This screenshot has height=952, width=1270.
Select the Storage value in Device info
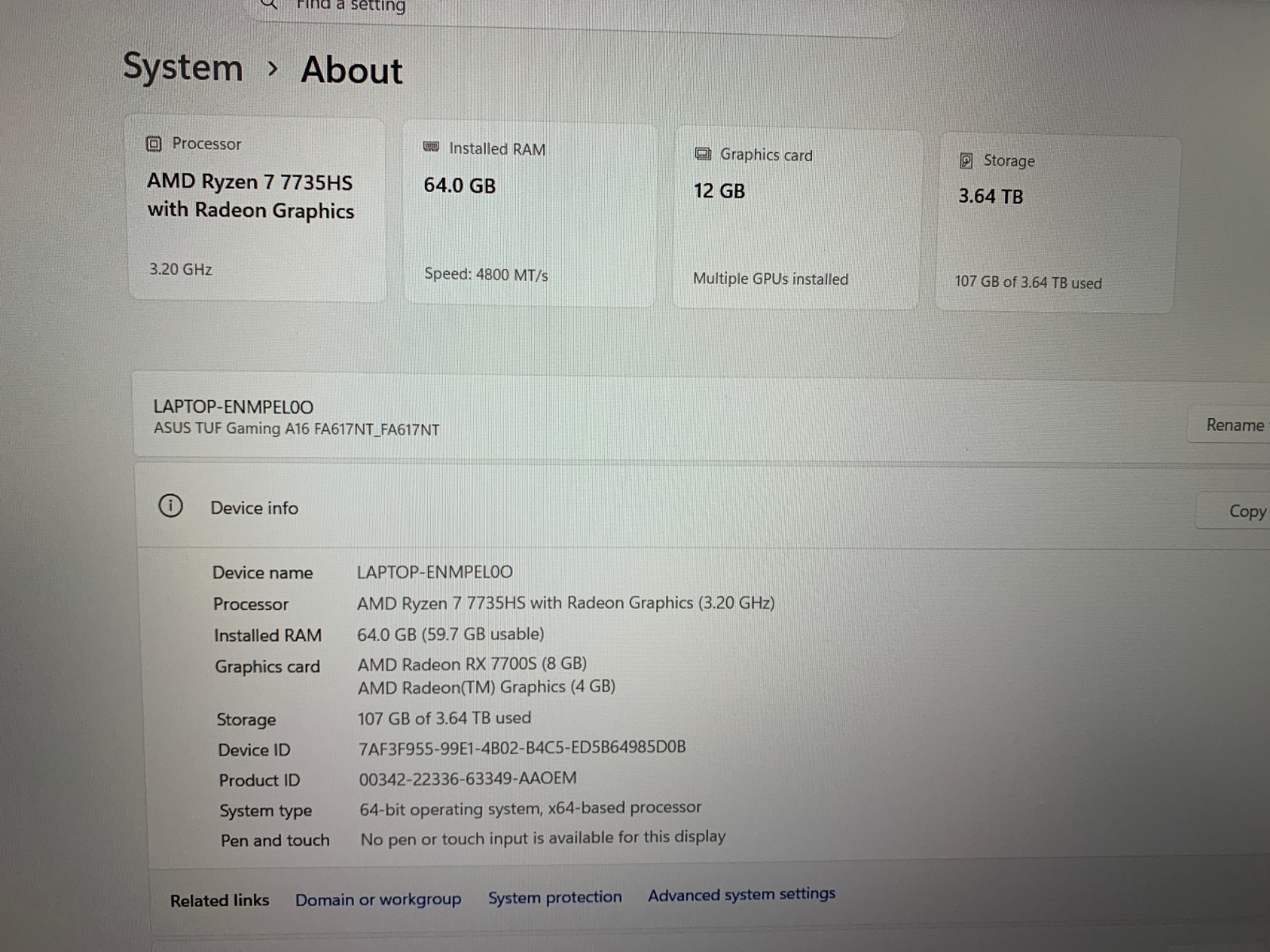click(444, 718)
